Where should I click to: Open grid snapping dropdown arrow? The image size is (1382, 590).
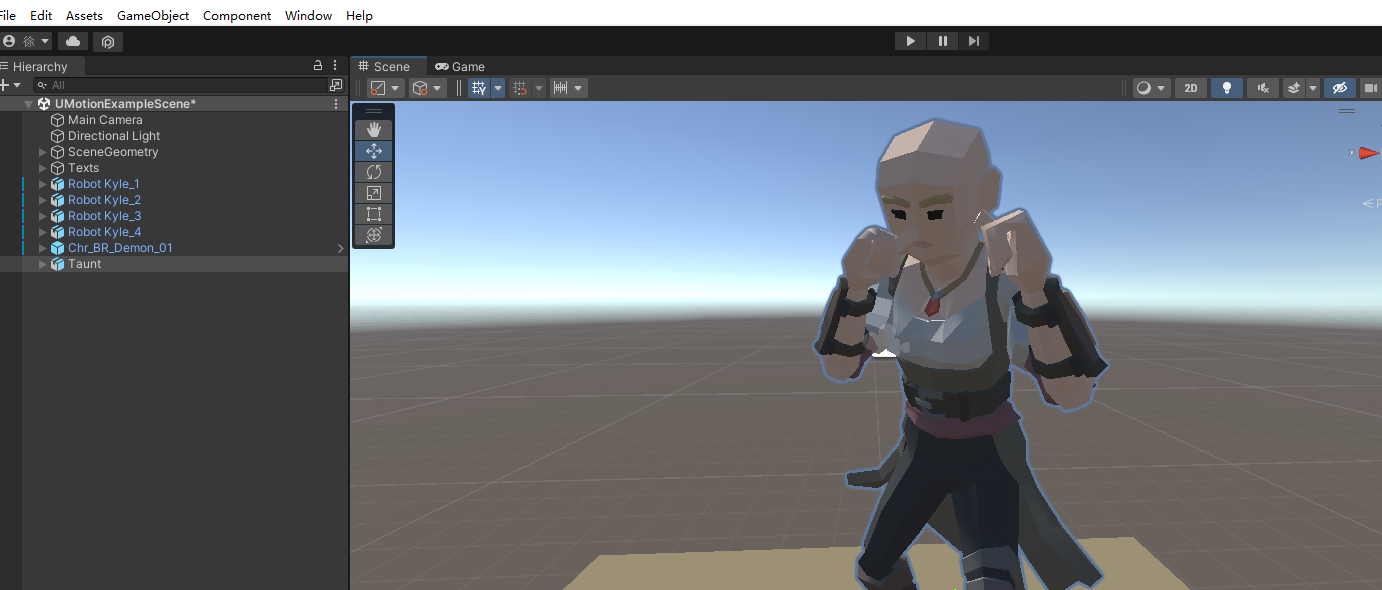[x=539, y=88]
